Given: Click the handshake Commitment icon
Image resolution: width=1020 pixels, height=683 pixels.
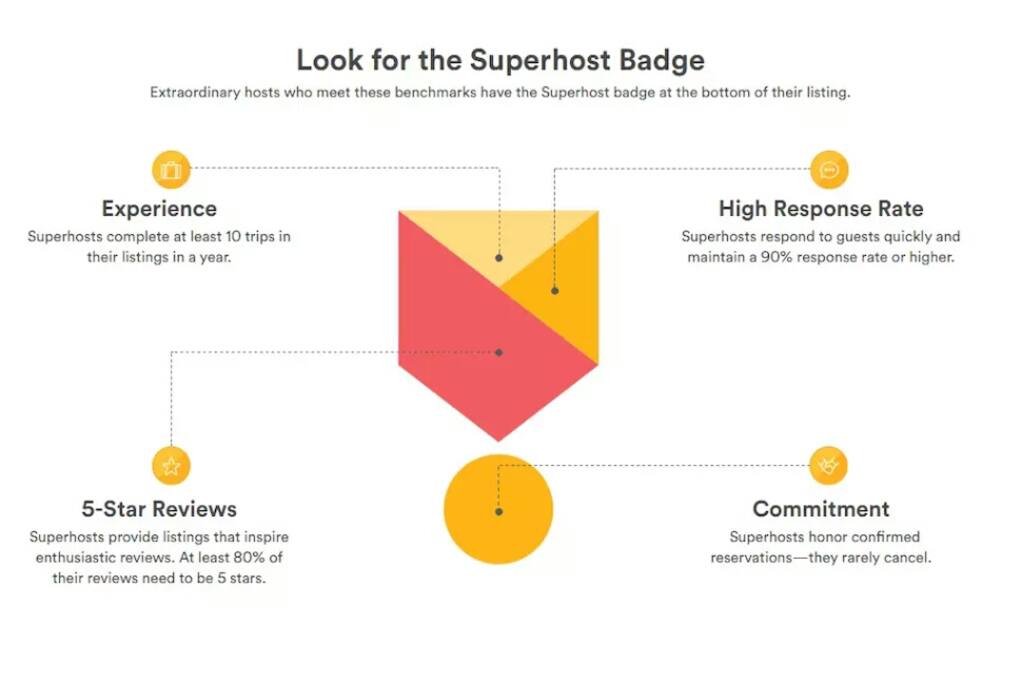Looking at the screenshot, I should [x=828, y=466].
